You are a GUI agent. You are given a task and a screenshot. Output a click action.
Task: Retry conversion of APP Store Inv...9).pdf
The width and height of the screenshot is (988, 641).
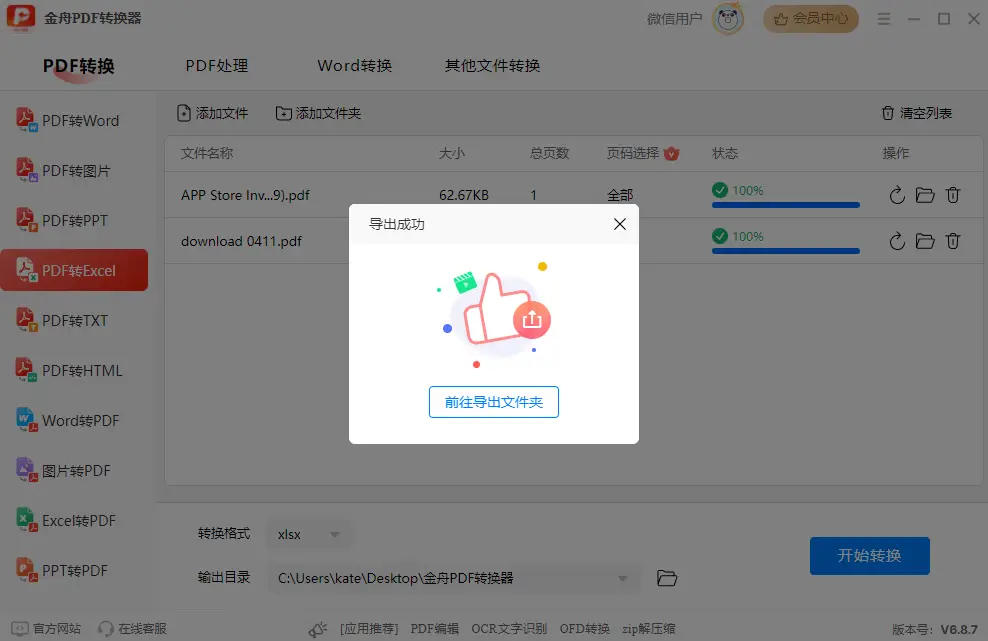click(x=896, y=195)
